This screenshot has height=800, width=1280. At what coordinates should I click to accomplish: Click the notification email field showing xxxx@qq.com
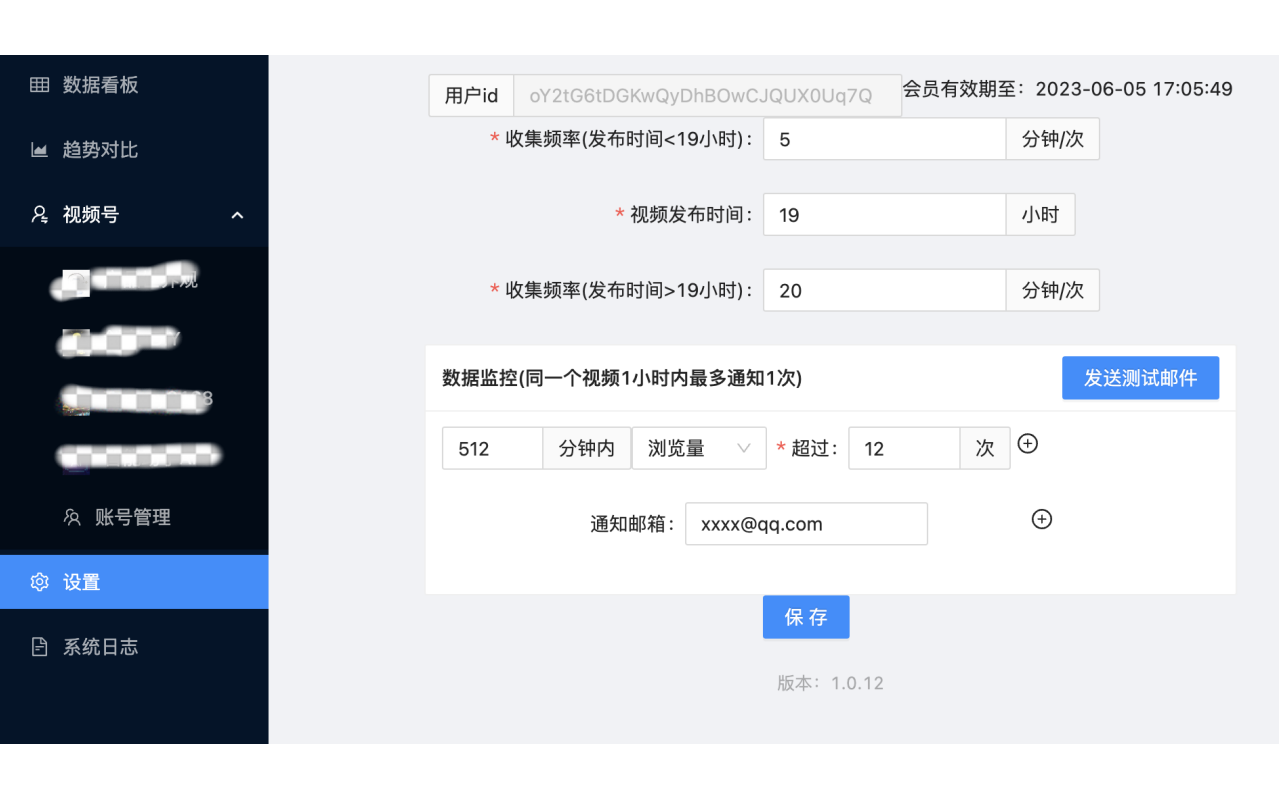(806, 523)
